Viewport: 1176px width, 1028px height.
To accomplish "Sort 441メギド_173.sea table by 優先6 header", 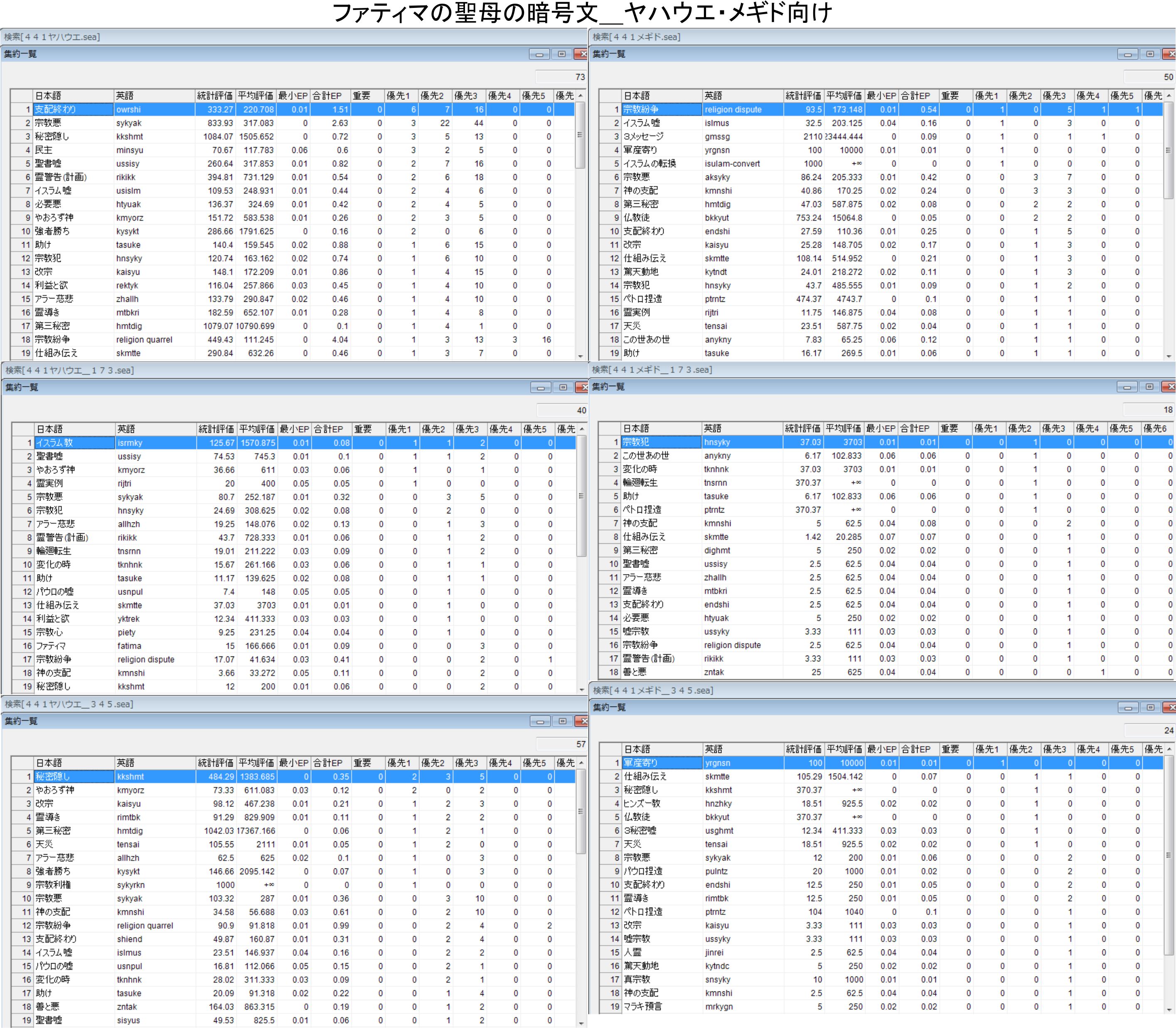I will coord(1154,429).
